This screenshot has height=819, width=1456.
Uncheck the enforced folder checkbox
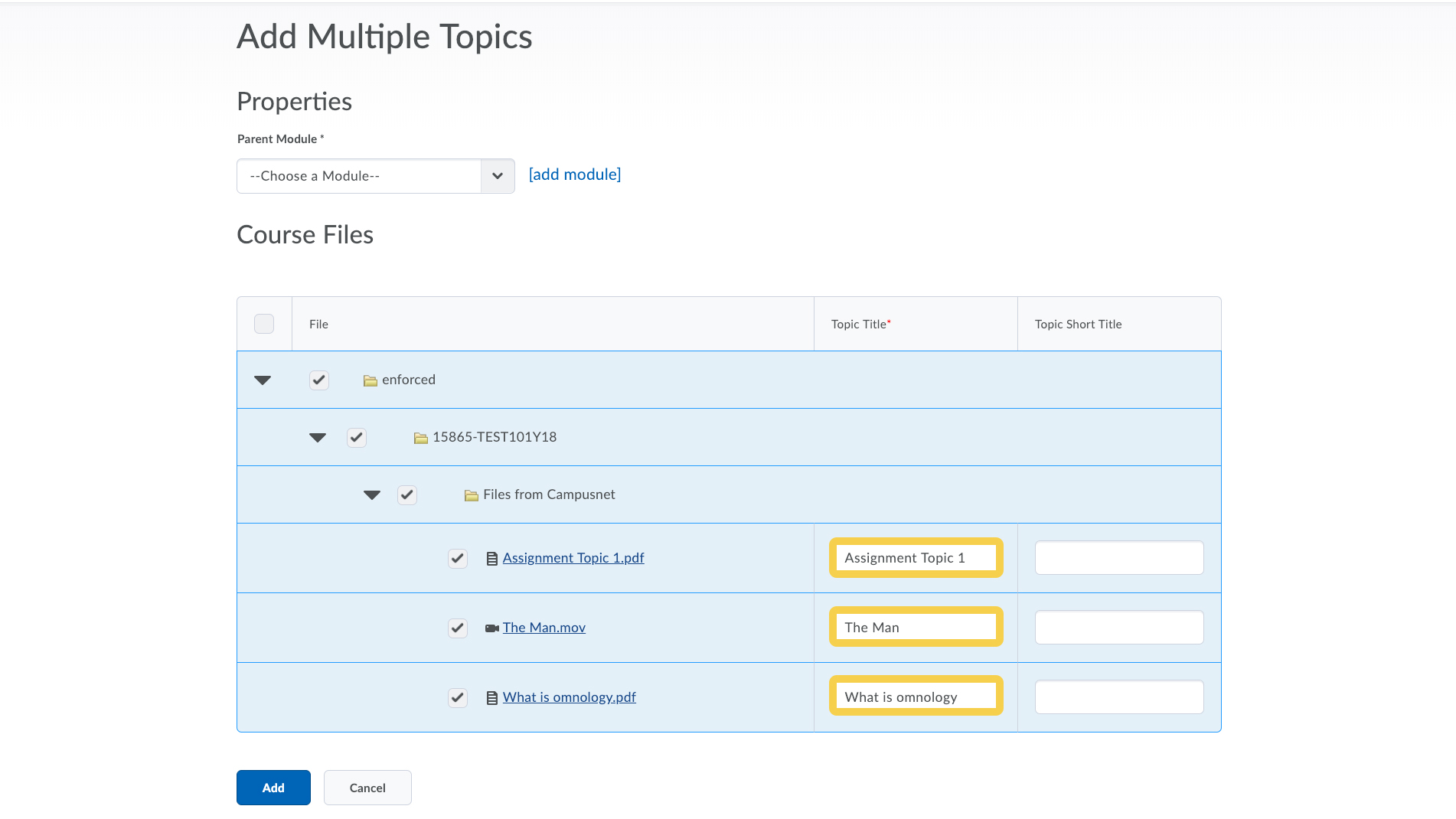click(x=319, y=380)
